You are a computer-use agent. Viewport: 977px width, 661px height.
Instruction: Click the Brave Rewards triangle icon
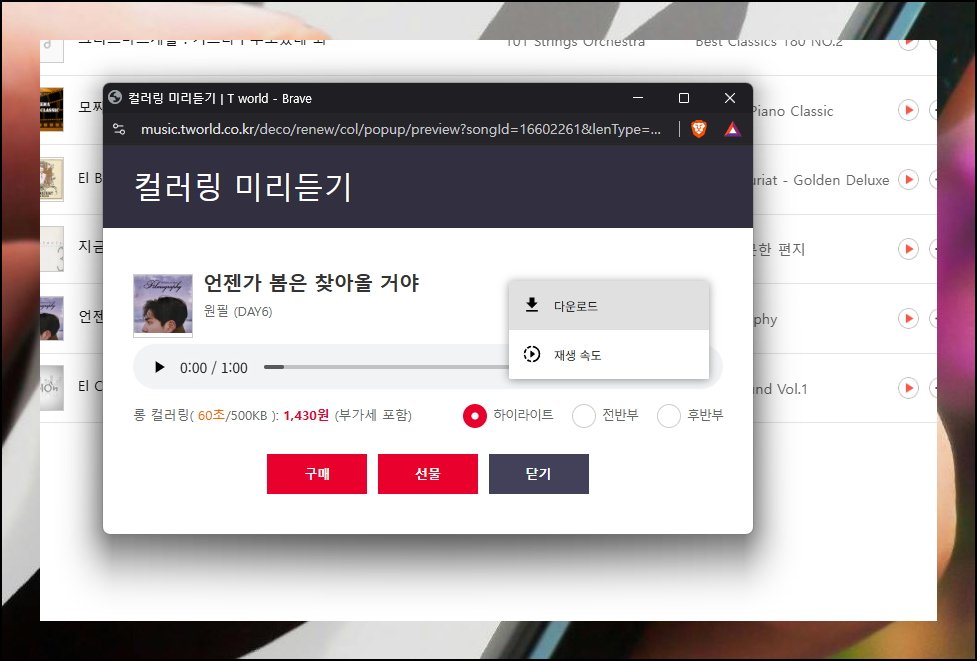[732, 130]
